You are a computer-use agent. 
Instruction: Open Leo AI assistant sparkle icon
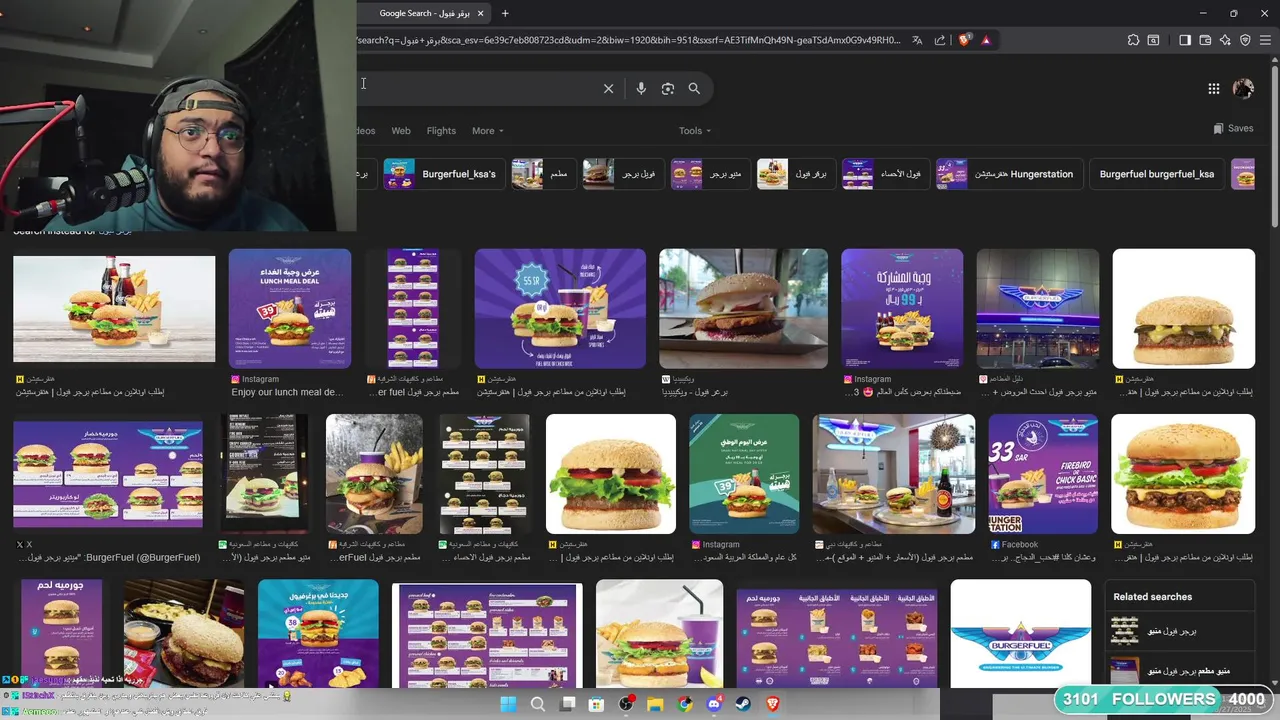1225,40
